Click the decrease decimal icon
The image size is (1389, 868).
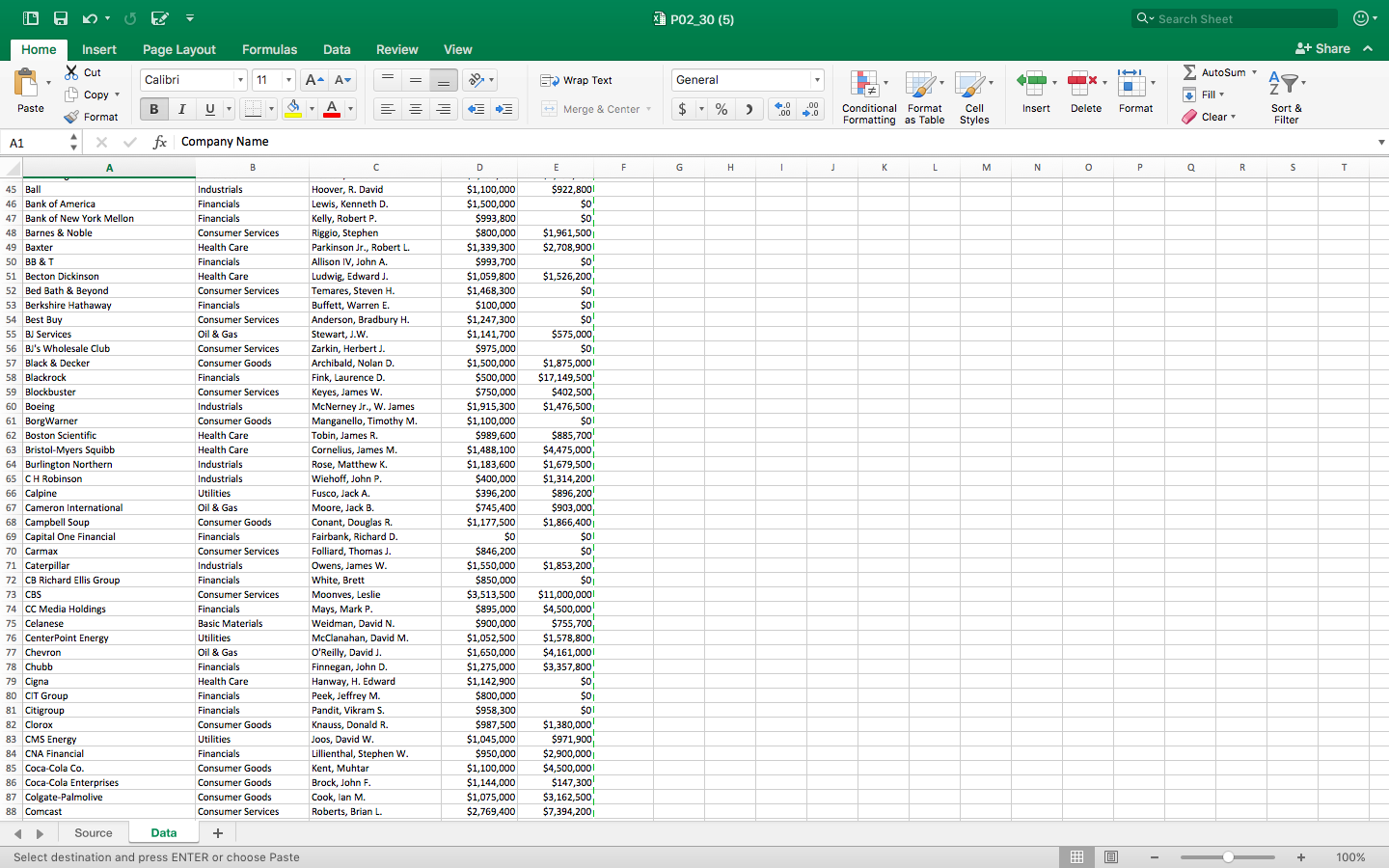click(x=811, y=109)
